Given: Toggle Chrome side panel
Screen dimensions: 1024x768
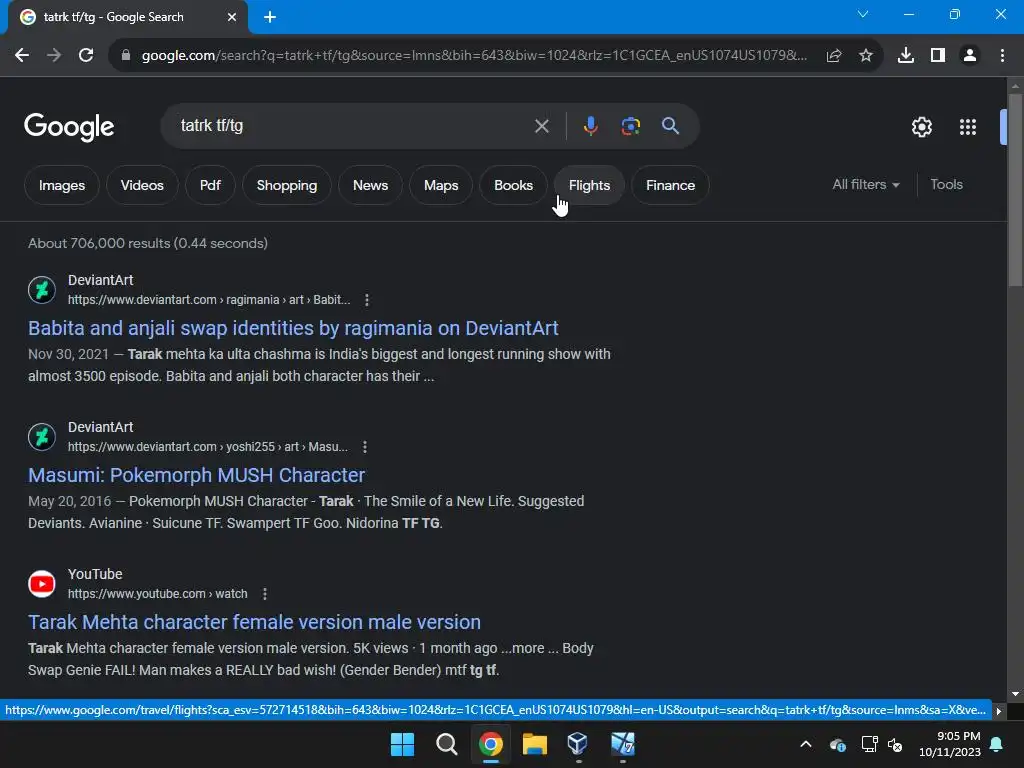Looking at the screenshot, I should [x=938, y=56].
